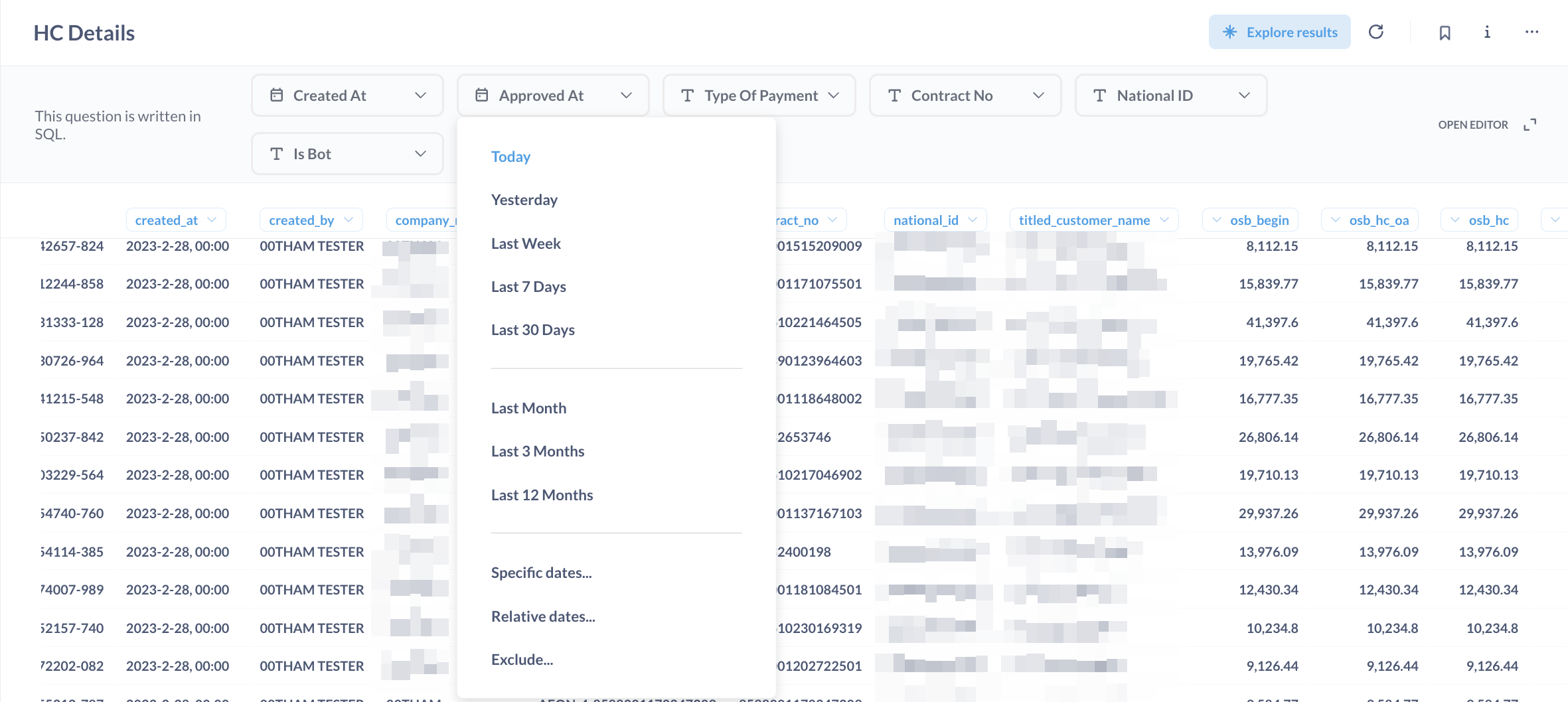1568x702 pixels.
Task: Click the calendar icon in Approved At filter
Action: 482,95
